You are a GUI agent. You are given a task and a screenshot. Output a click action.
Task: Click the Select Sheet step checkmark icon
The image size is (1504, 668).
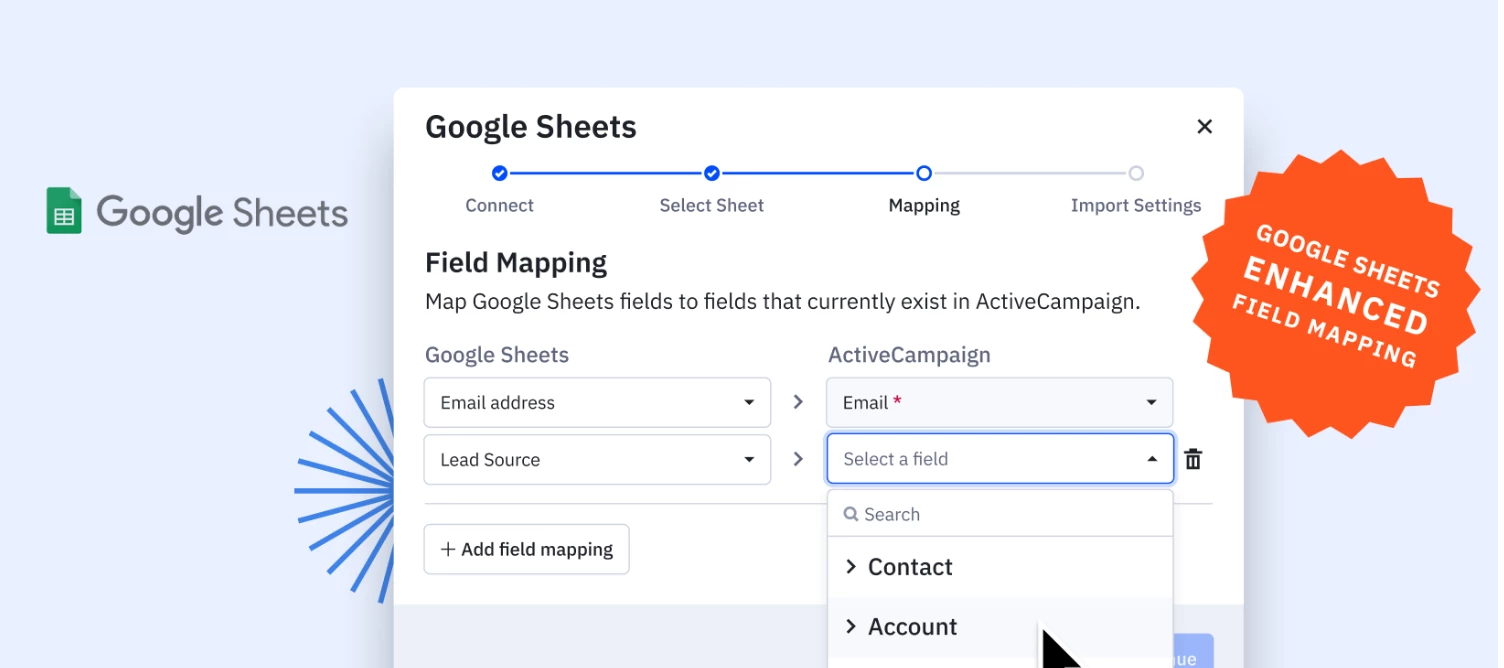coord(711,173)
